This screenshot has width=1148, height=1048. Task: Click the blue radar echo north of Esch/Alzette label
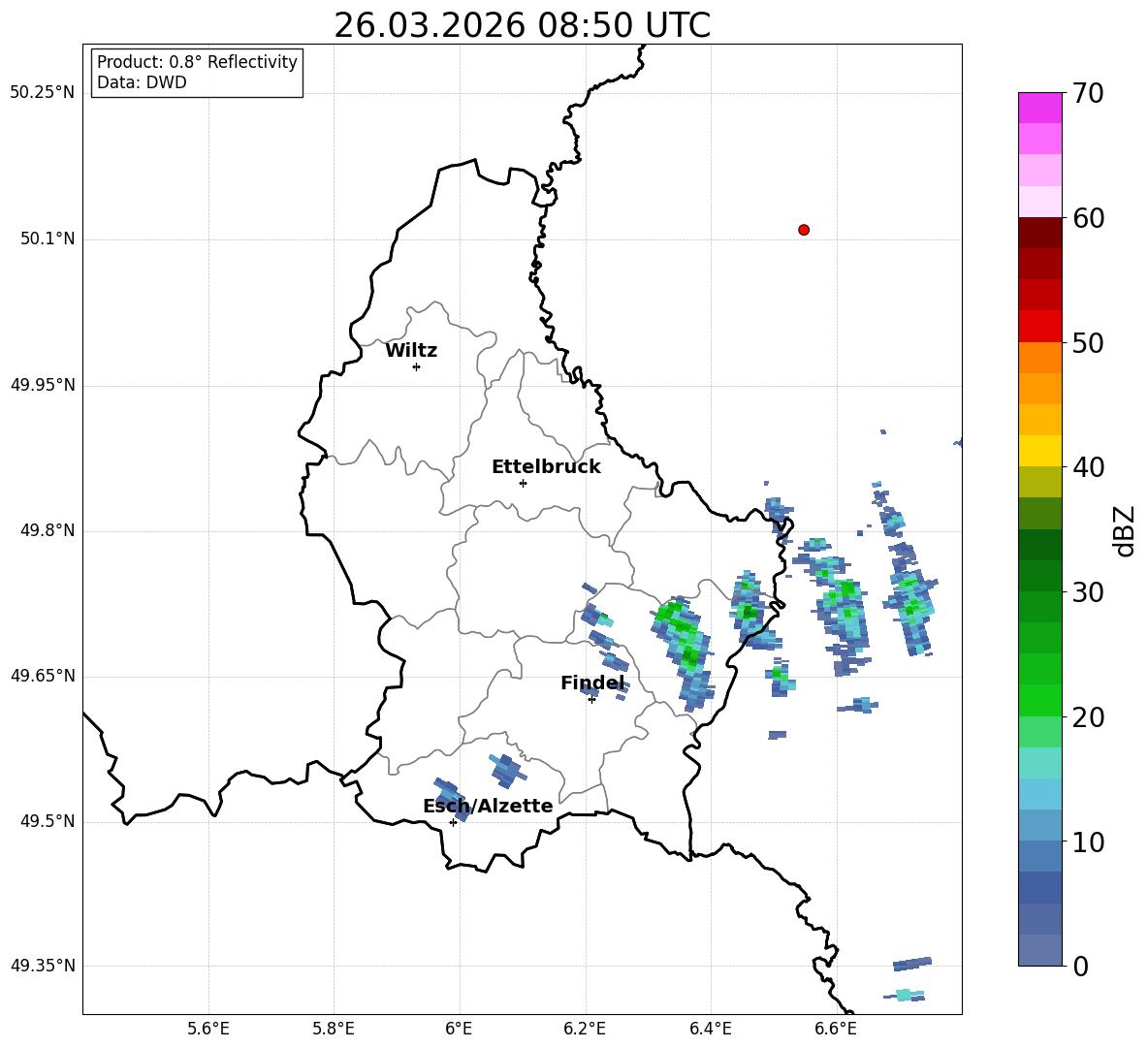click(507, 770)
